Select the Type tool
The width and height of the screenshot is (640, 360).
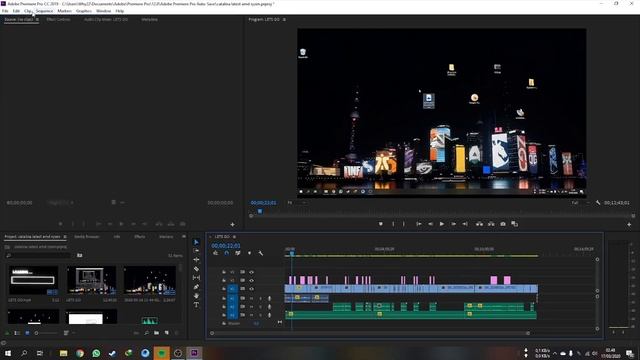click(x=196, y=304)
